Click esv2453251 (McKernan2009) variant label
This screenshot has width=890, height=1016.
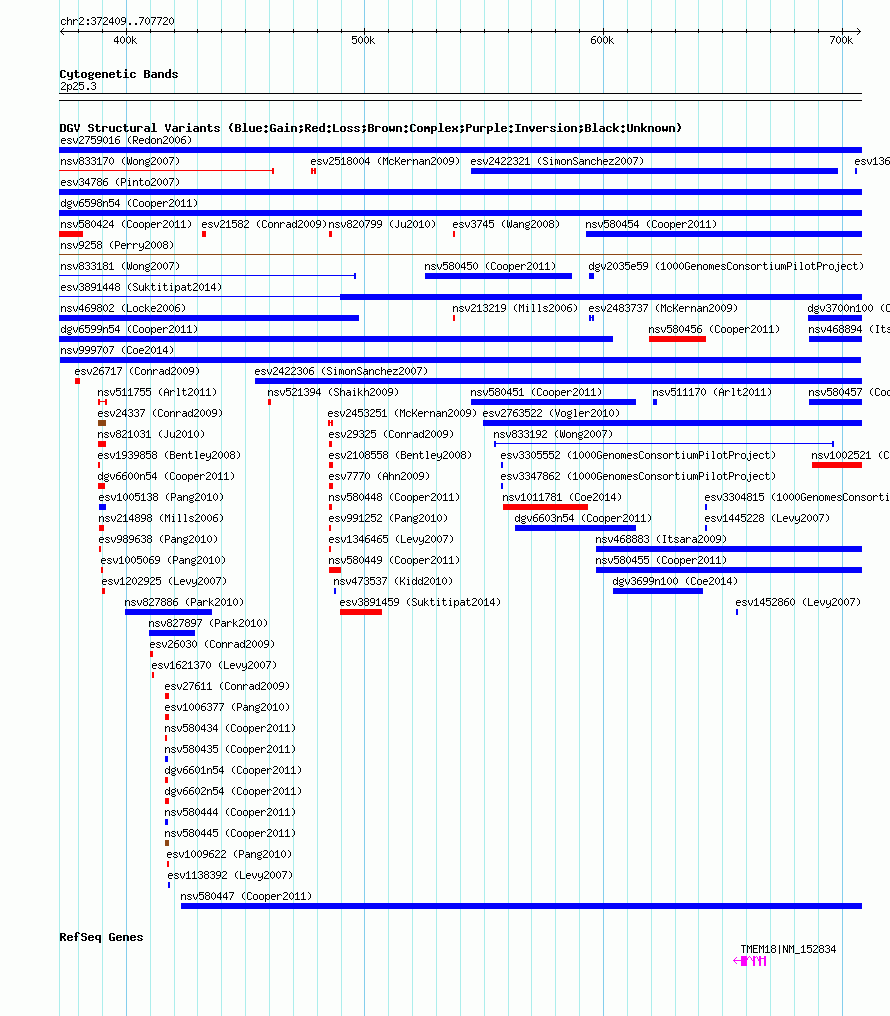tap(402, 413)
